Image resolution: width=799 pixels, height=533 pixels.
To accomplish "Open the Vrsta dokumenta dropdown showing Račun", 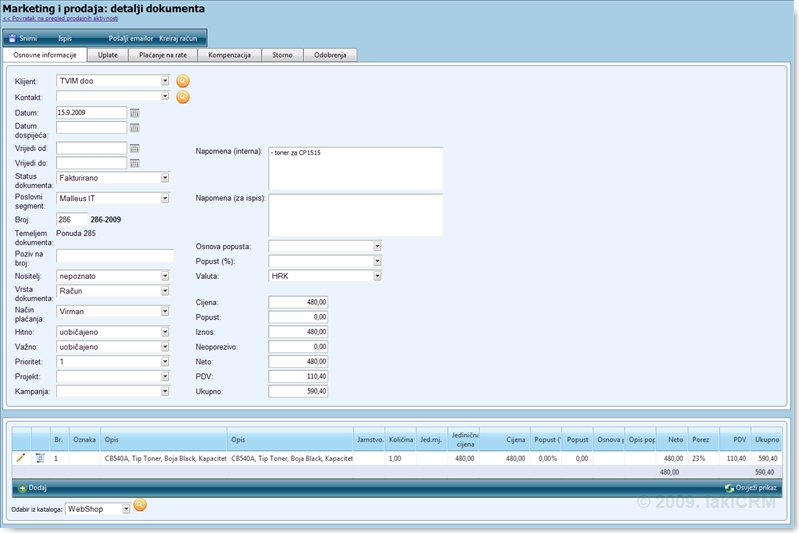I will click(x=165, y=291).
